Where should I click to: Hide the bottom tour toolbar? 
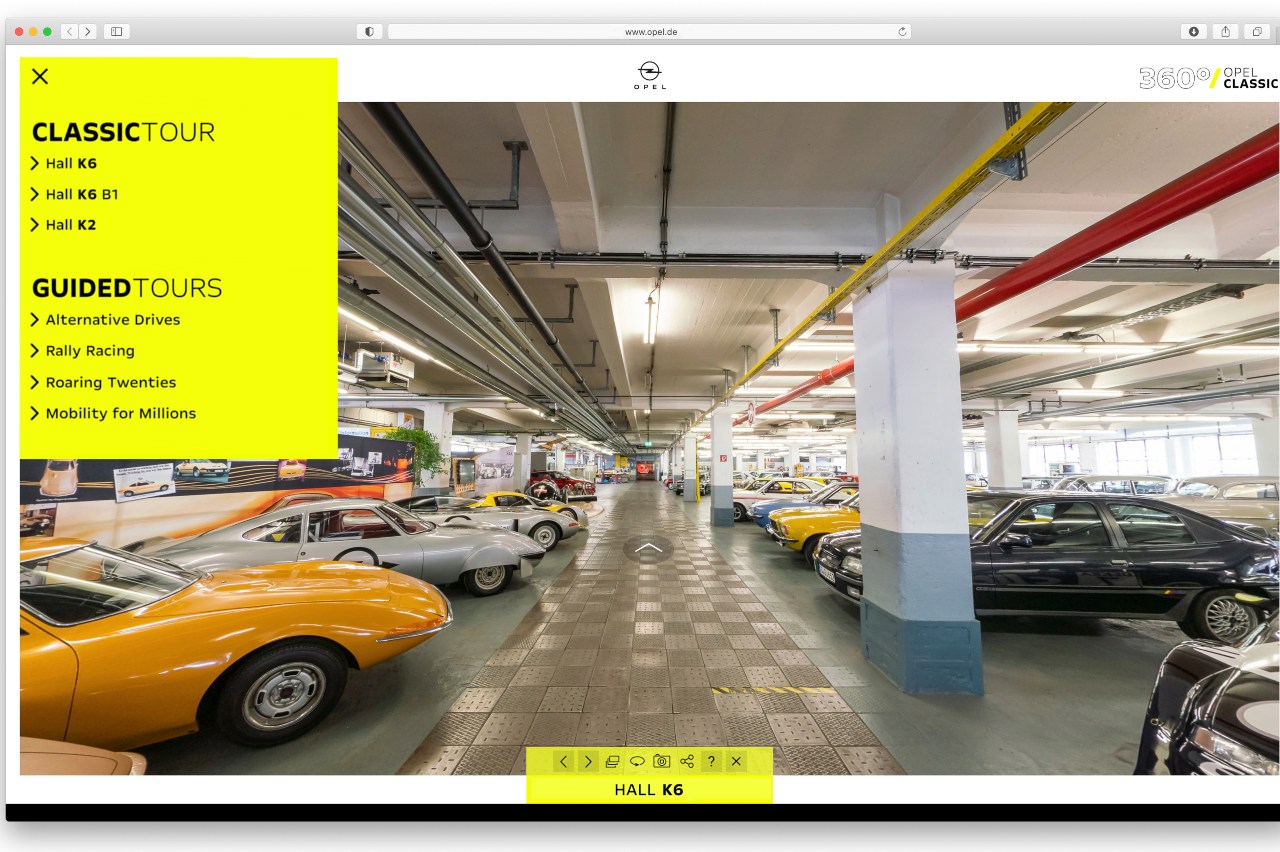pos(736,762)
